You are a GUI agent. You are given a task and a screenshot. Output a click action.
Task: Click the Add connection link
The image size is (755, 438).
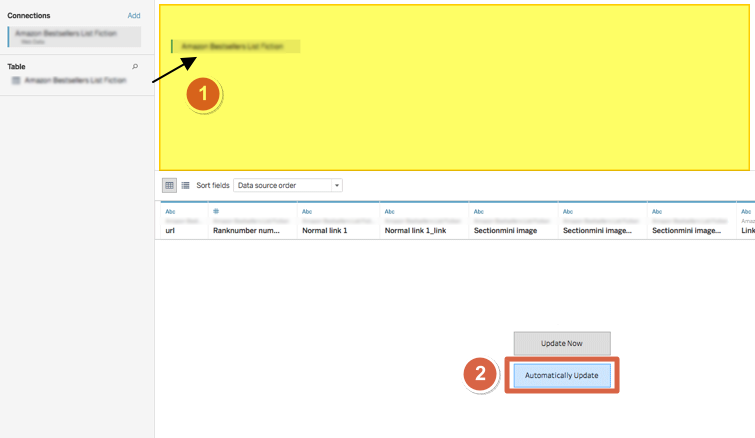(134, 16)
